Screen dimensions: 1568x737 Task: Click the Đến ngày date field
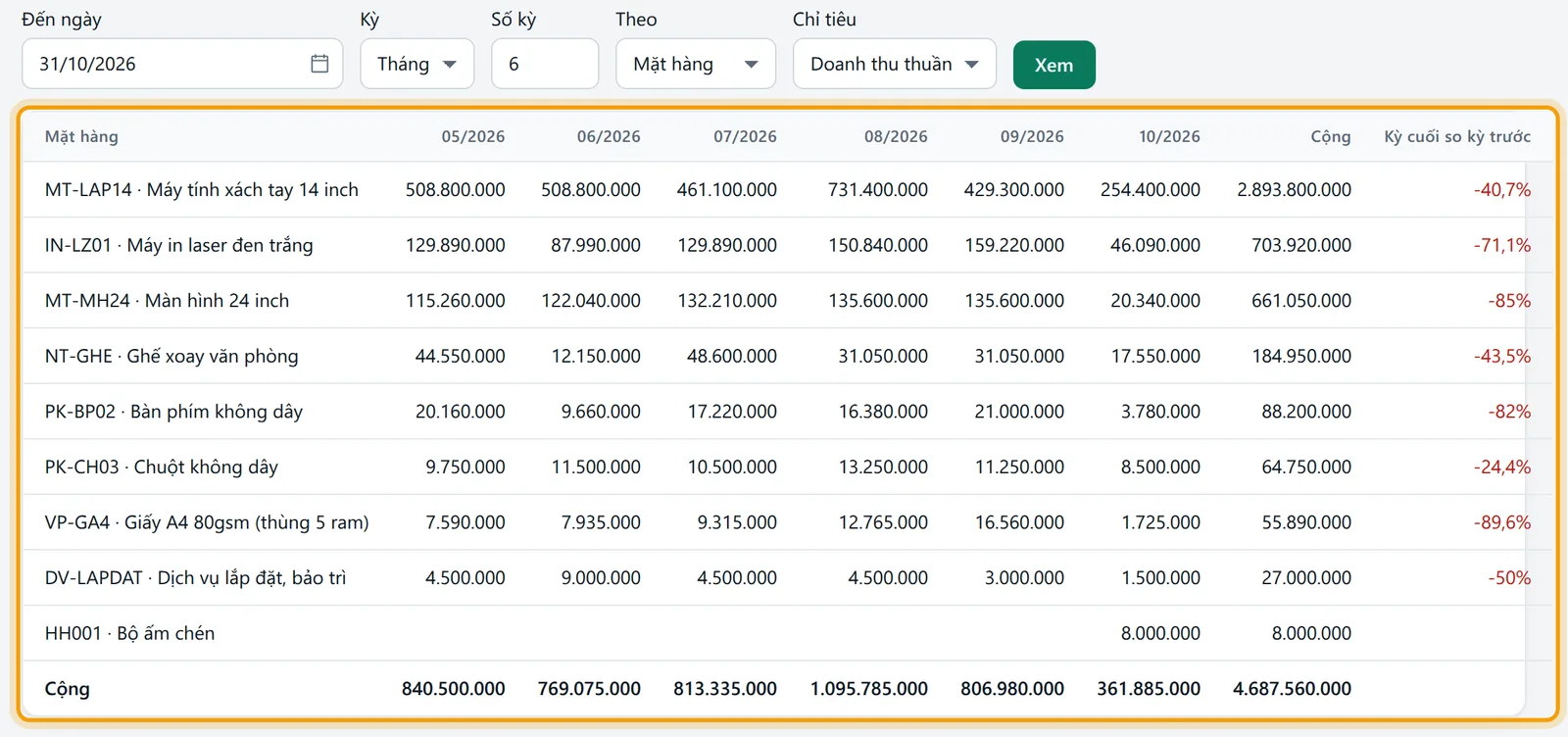point(182,64)
